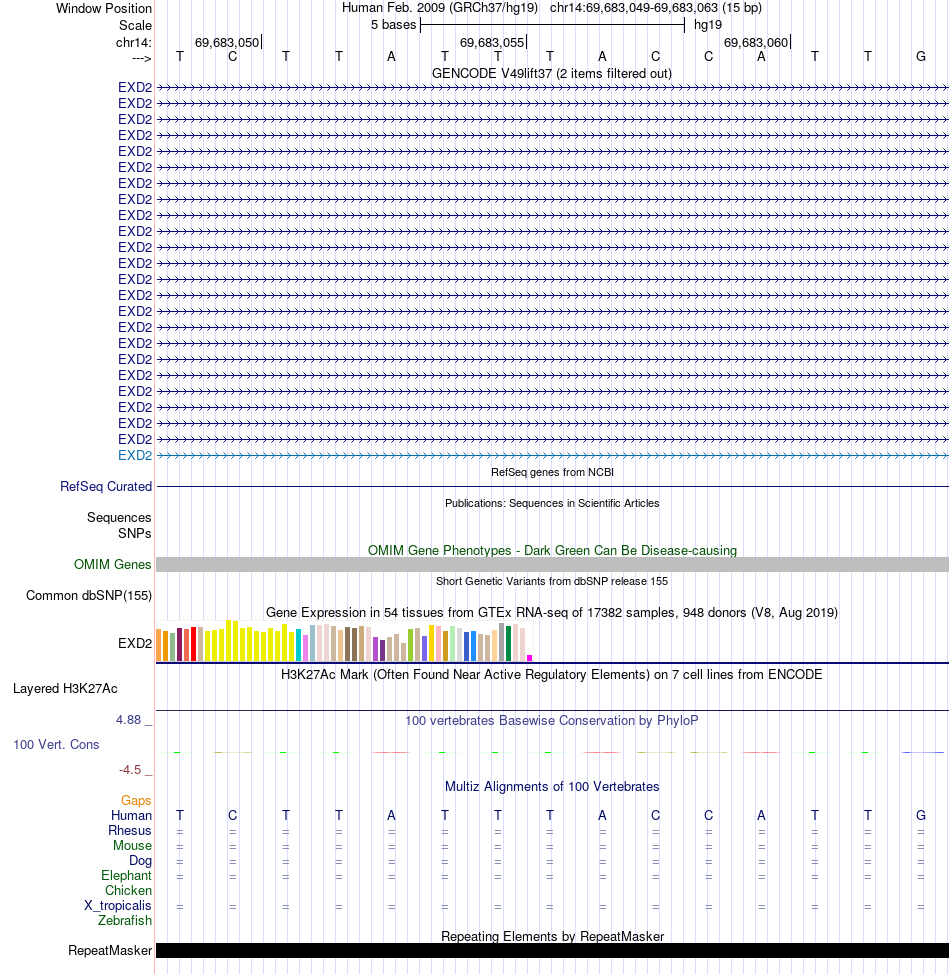Click the black RepeatMasker element bar
950x974 pixels.
(x=552, y=950)
